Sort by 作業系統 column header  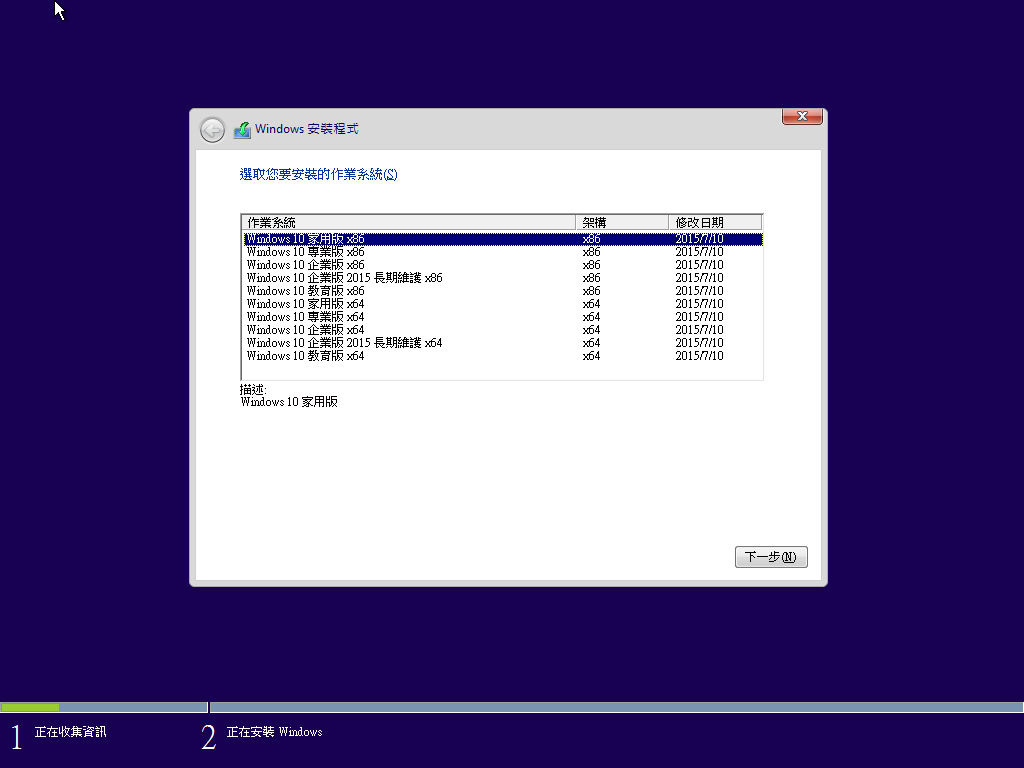(x=408, y=222)
